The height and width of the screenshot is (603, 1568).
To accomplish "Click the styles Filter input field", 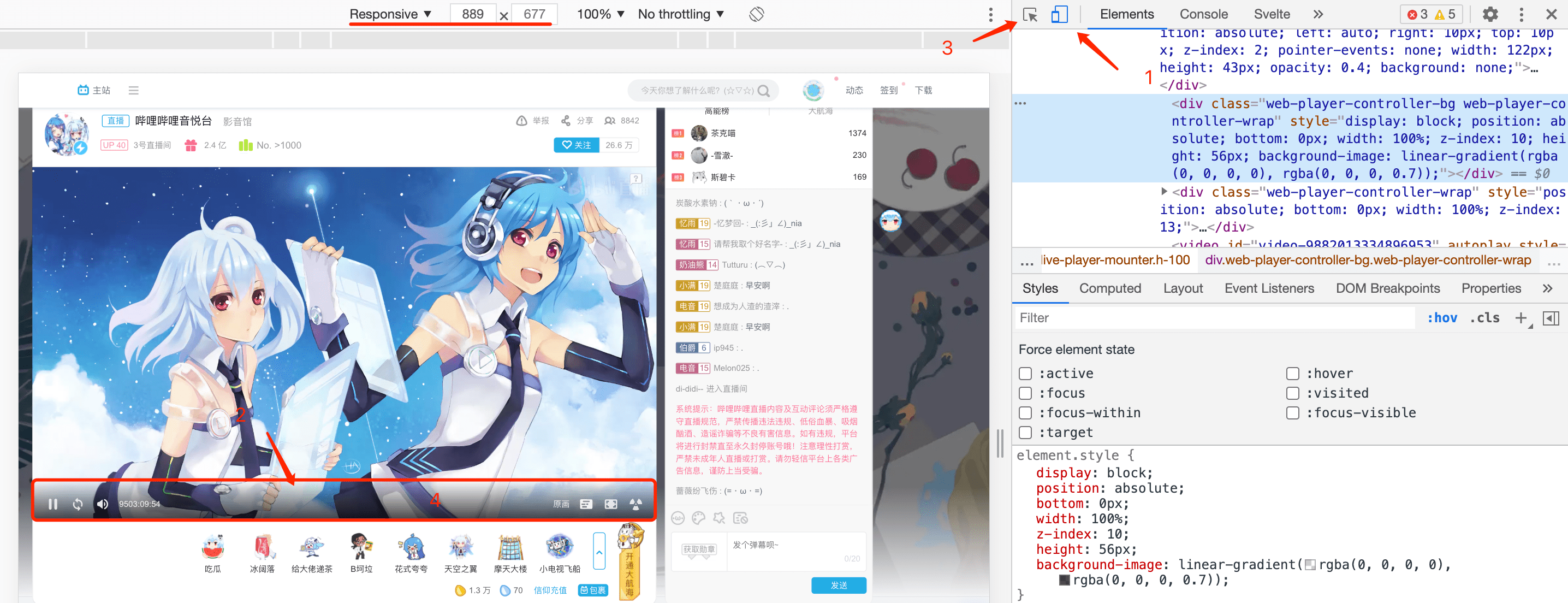I will [1215, 318].
